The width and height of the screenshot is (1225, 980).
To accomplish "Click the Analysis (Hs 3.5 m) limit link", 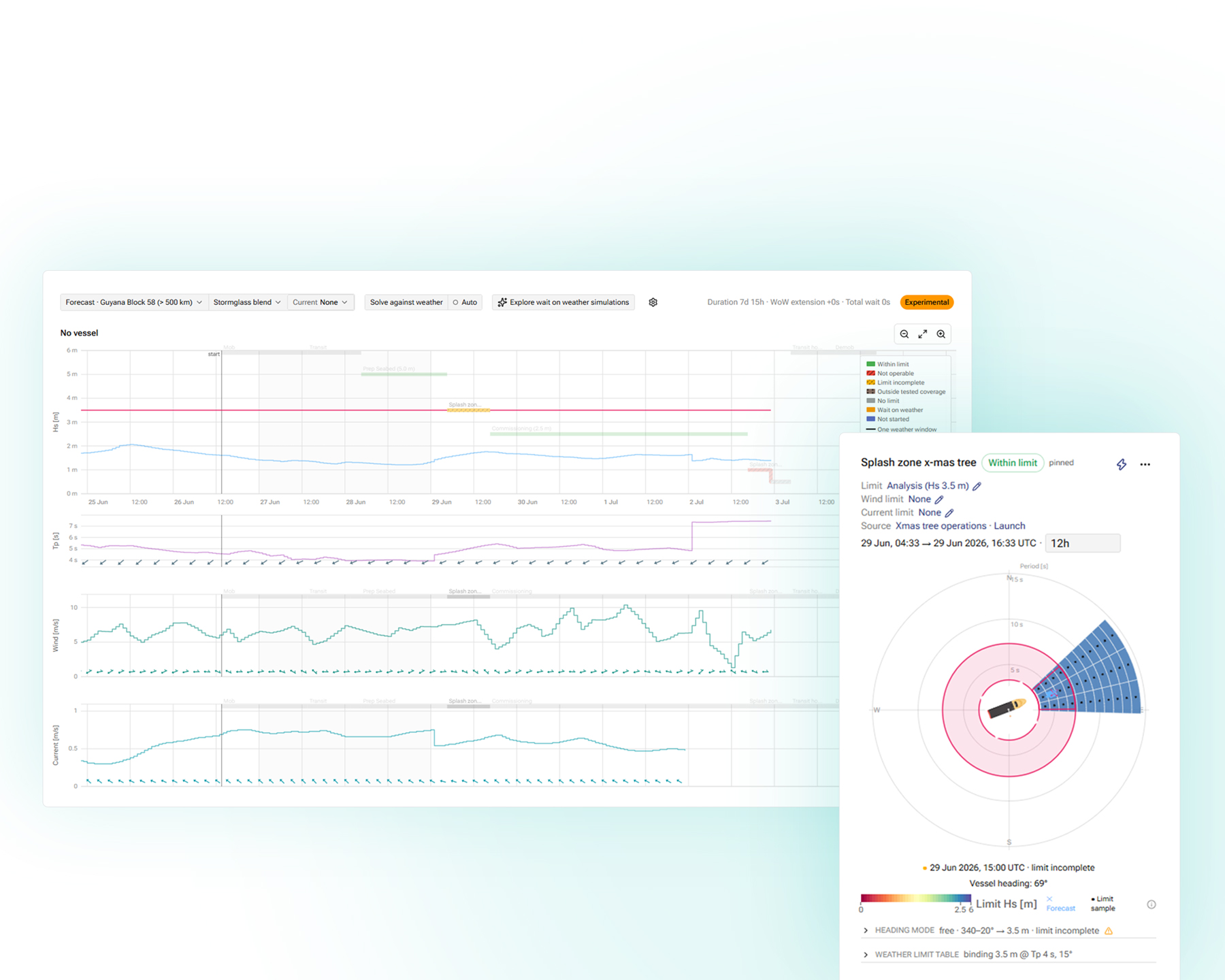I will click(928, 486).
